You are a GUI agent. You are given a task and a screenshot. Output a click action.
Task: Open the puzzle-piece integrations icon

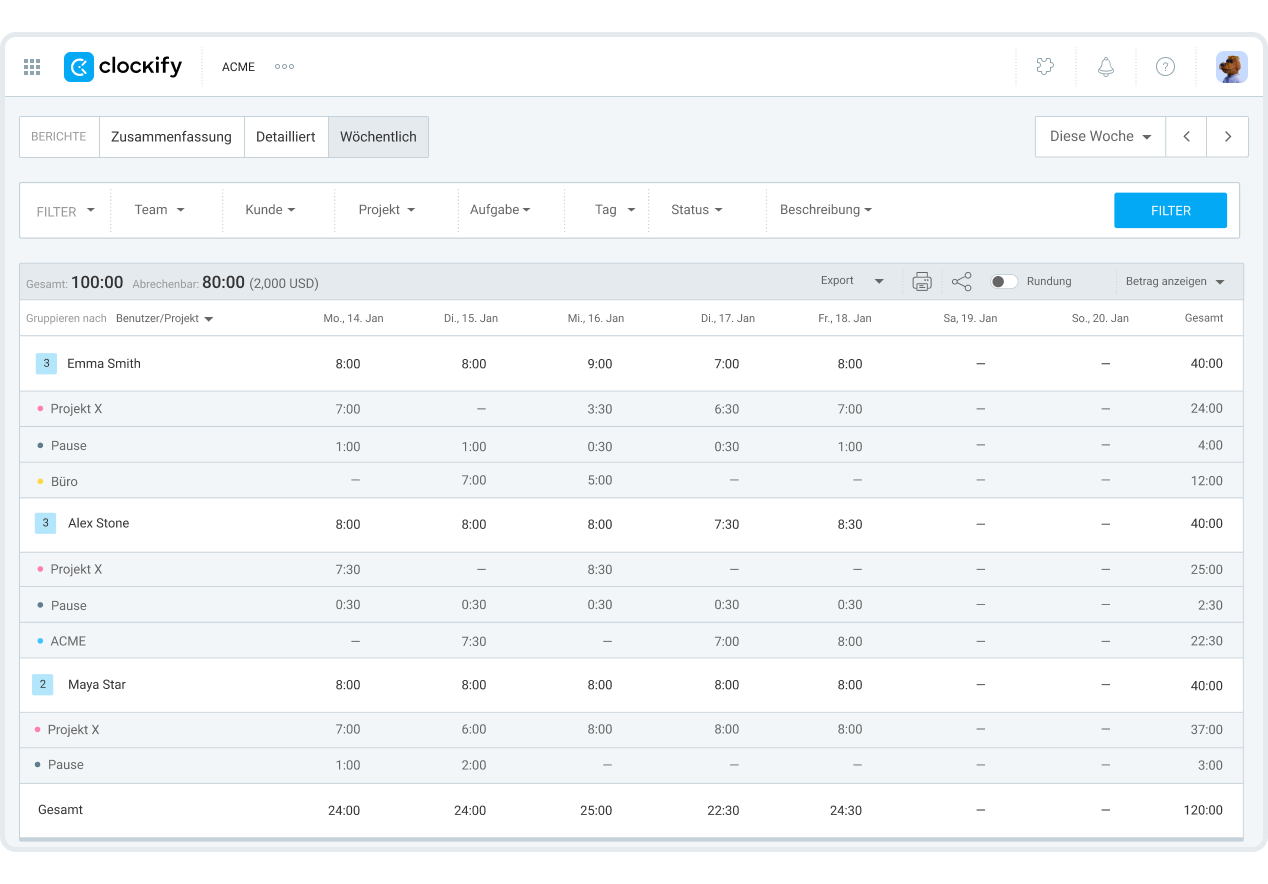[x=1045, y=67]
